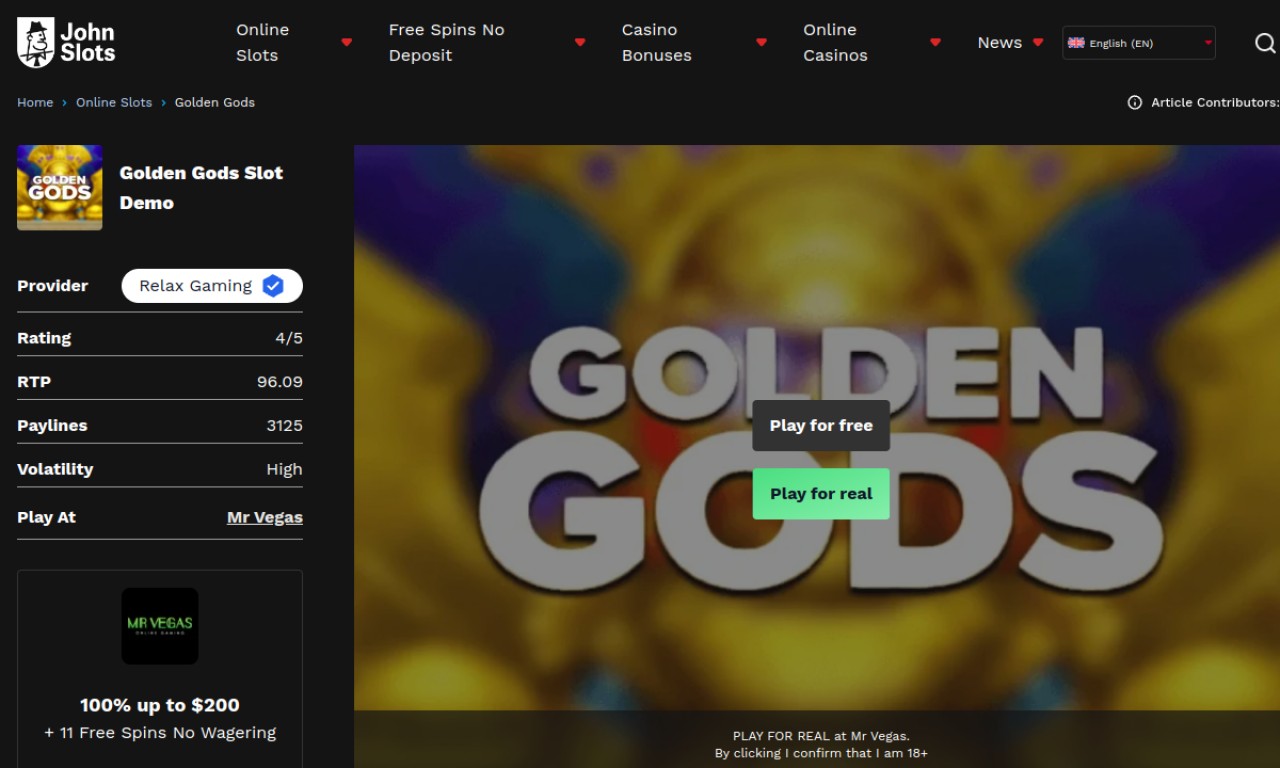Screen dimensions: 1280x768
Task: Go to Home breadcrumb link
Action: [35, 102]
